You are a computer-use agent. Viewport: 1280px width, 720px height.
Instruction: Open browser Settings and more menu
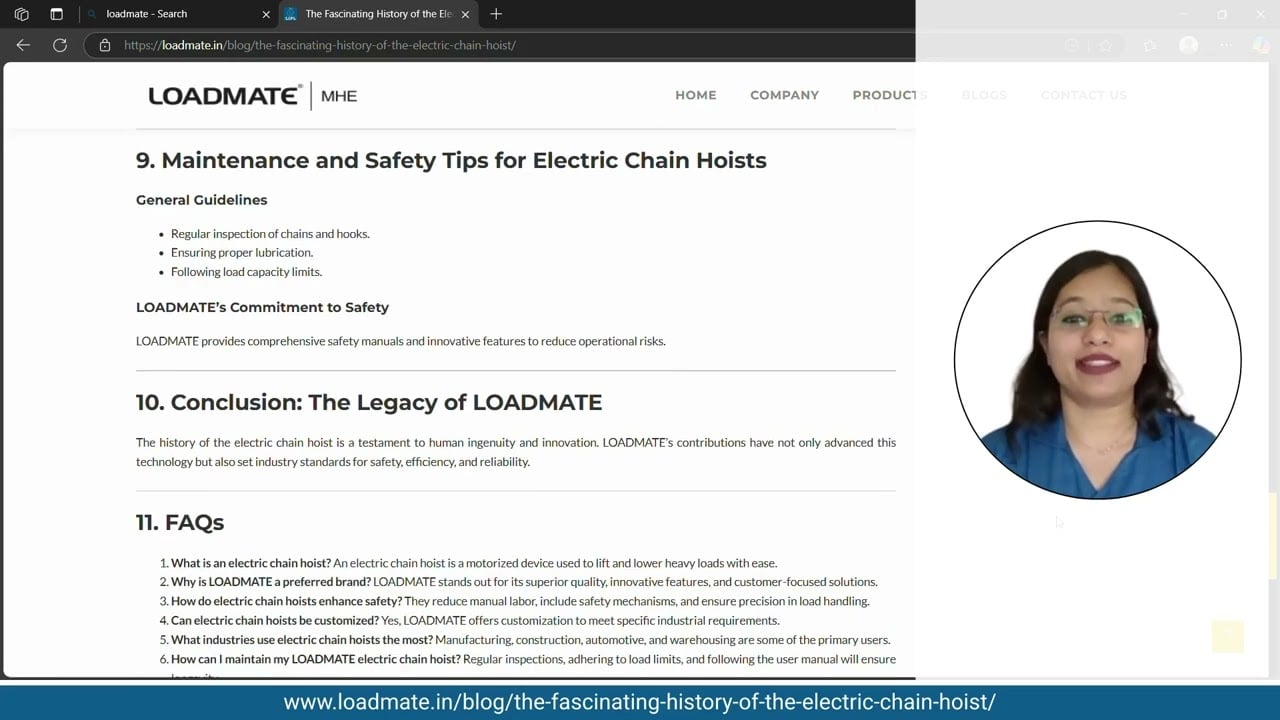[1226, 45]
